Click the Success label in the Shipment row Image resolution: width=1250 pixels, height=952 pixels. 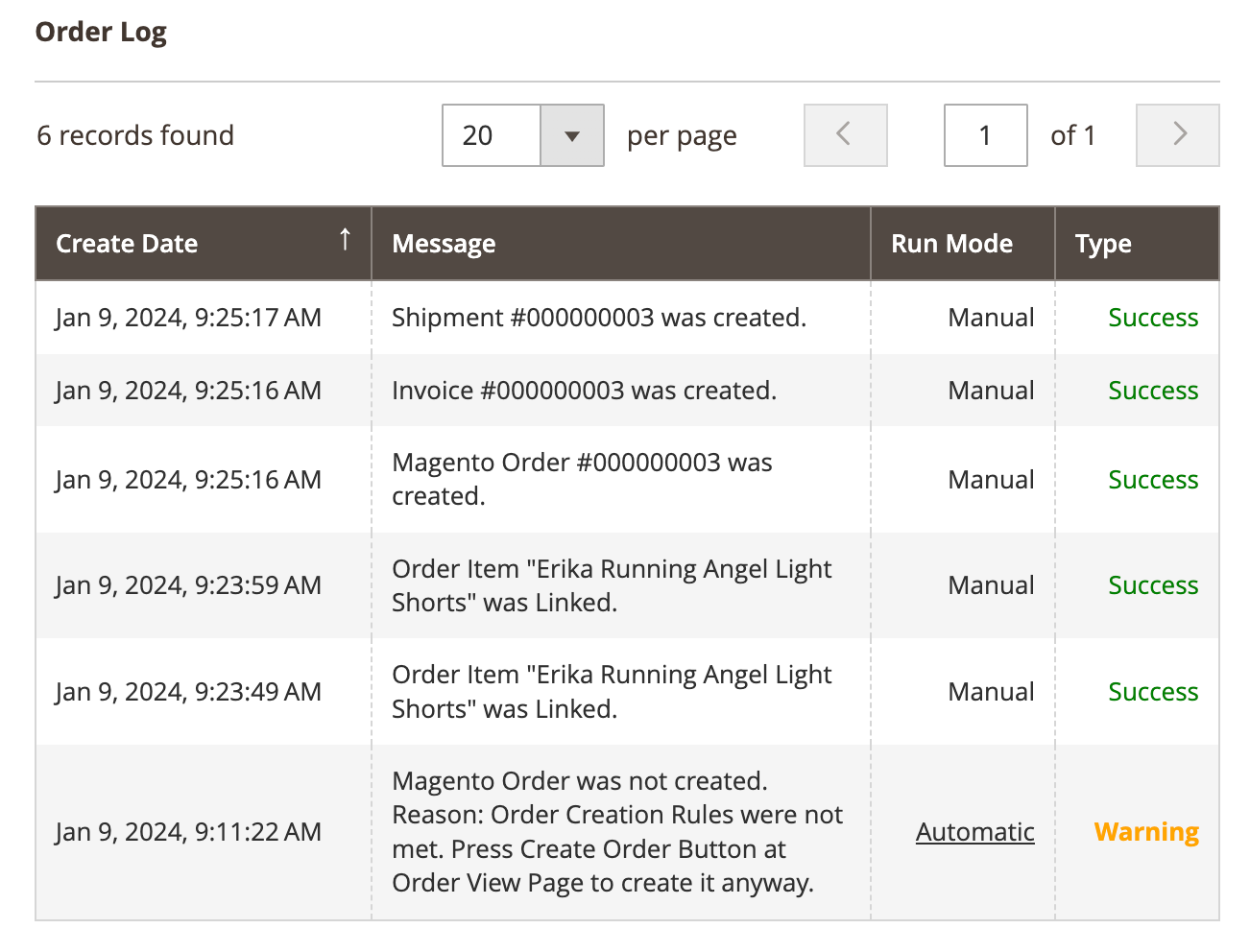coord(1153,318)
